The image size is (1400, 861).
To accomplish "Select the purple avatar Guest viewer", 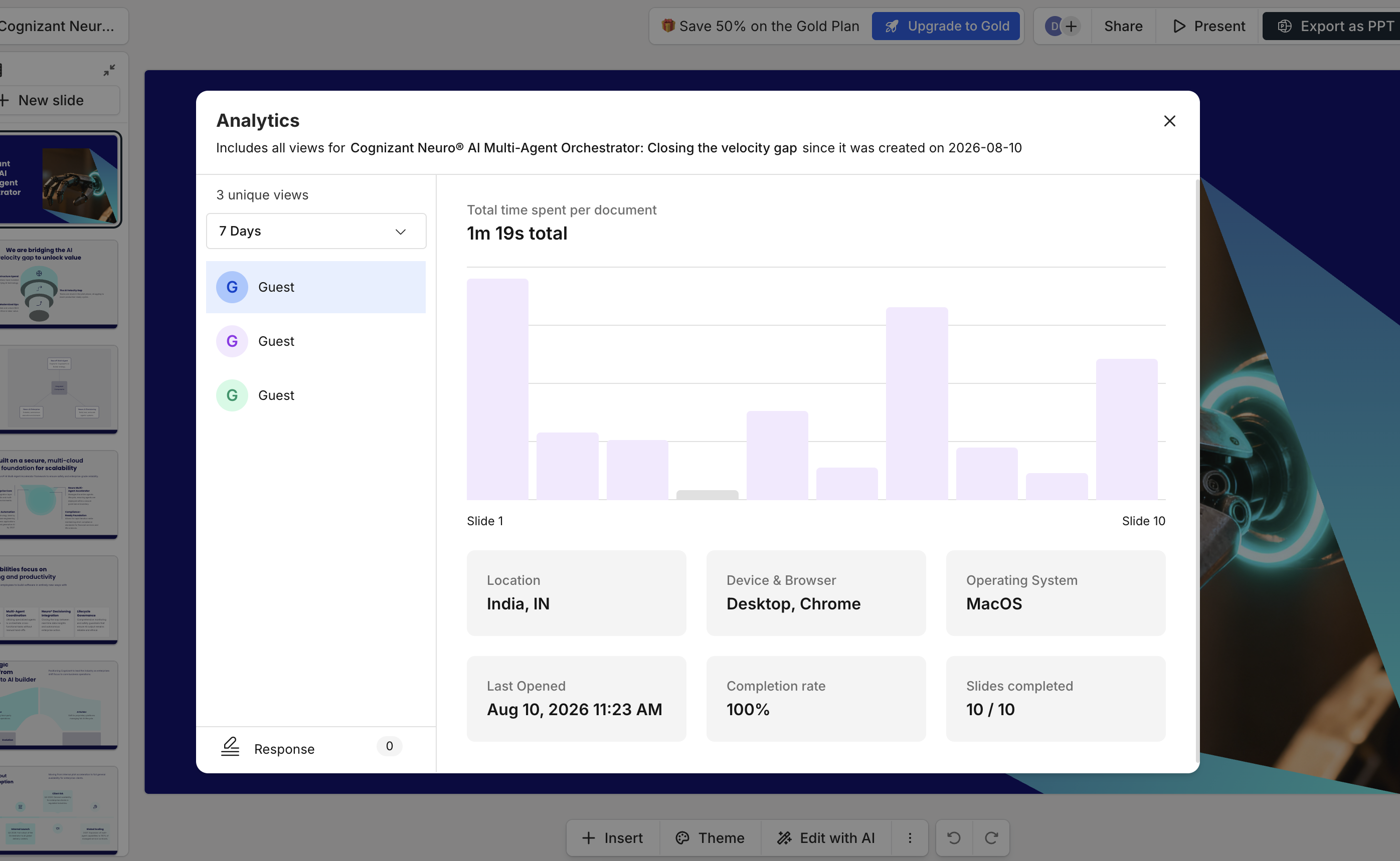I will click(x=316, y=341).
